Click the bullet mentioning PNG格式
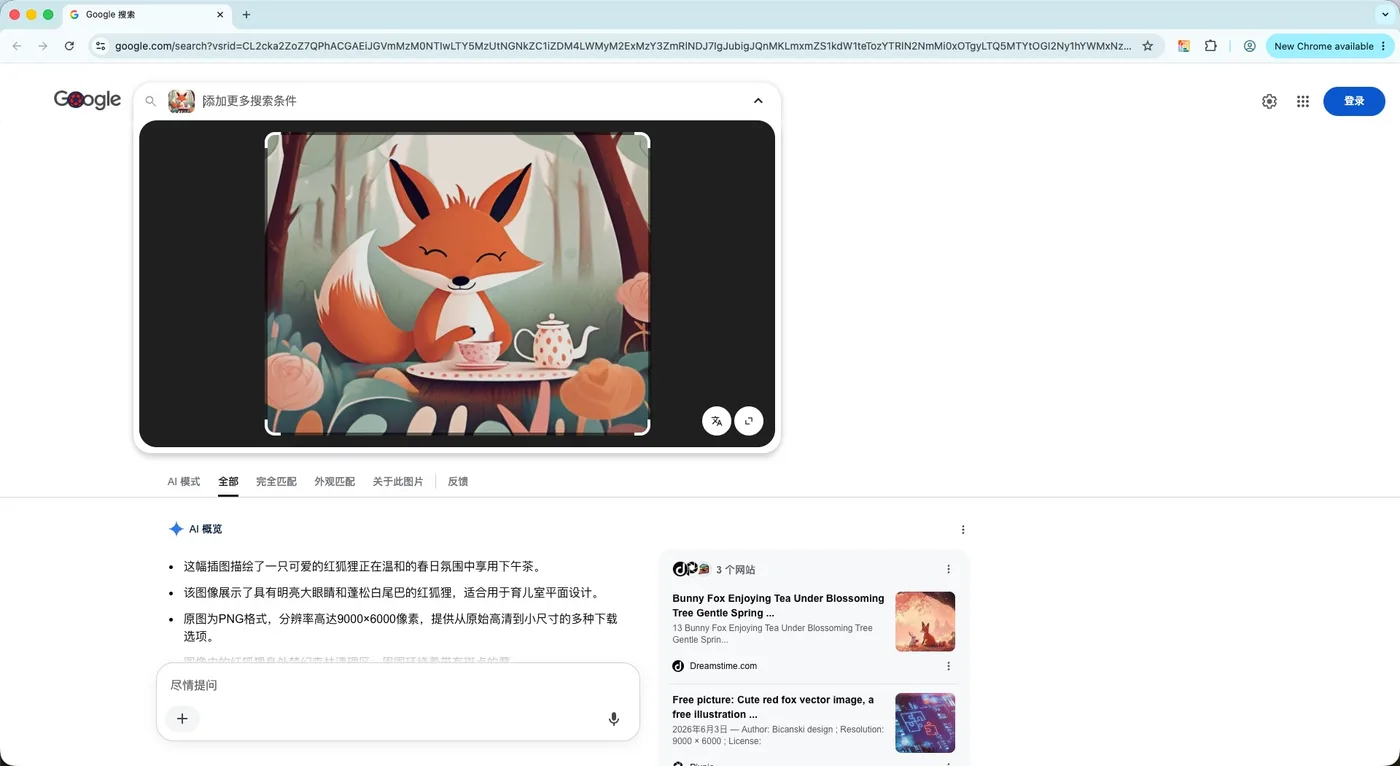Image resolution: width=1400 pixels, height=766 pixels. tap(400, 627)
